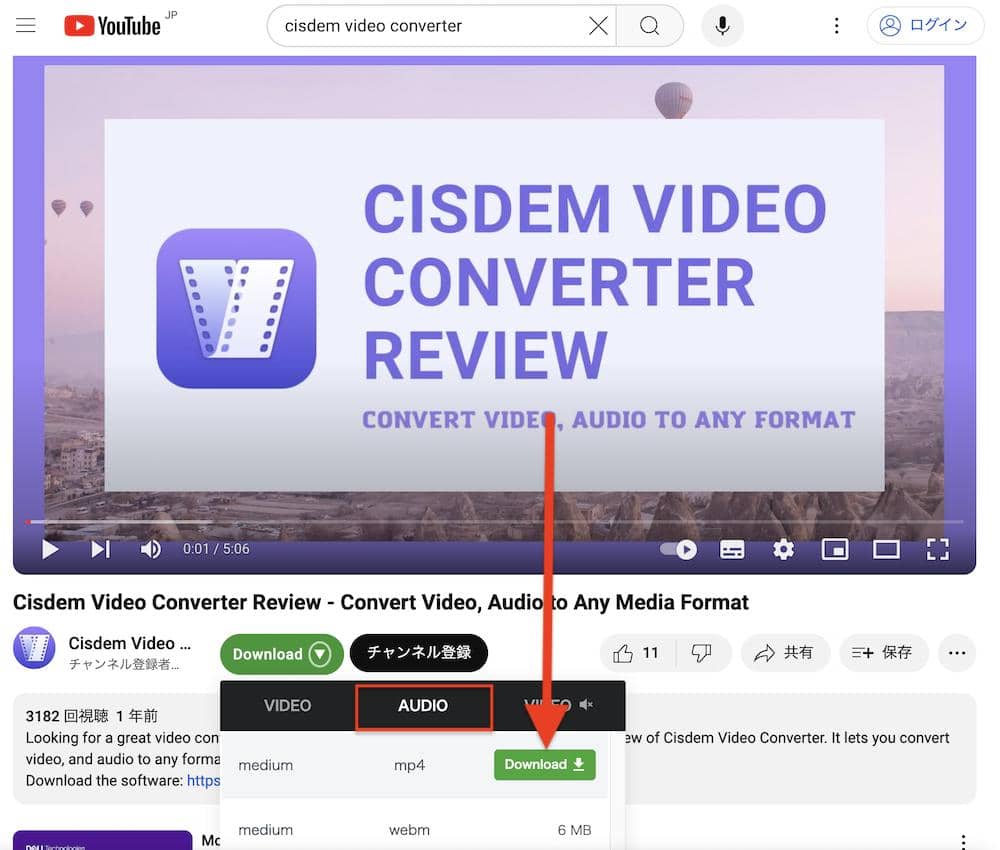
Task: Share the video via 共有
Action: pos(784,653)
